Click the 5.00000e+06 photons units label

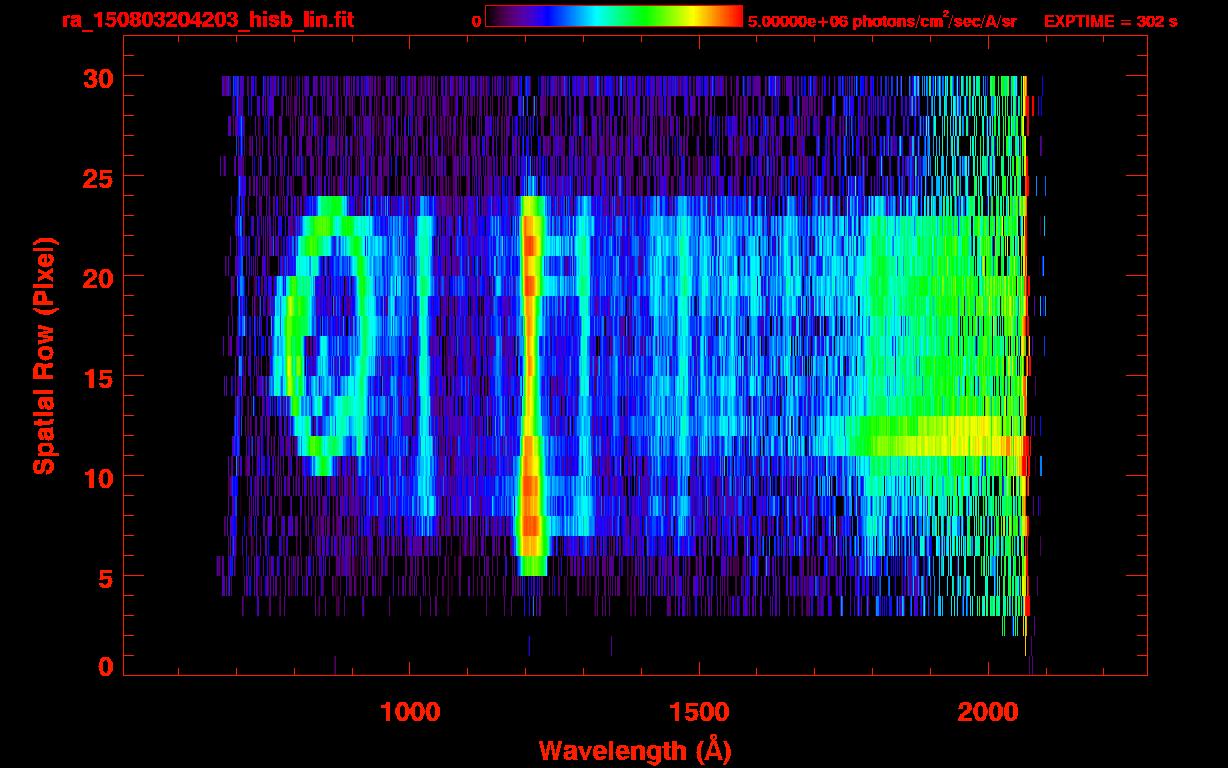[881, 20]
